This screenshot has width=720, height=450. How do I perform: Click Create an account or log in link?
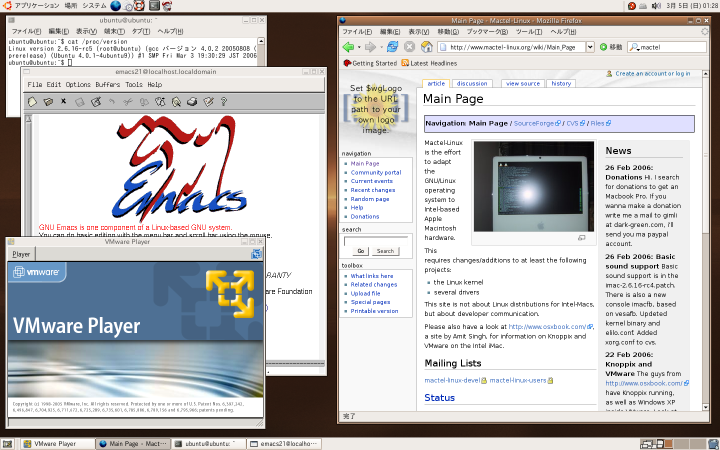652,73
